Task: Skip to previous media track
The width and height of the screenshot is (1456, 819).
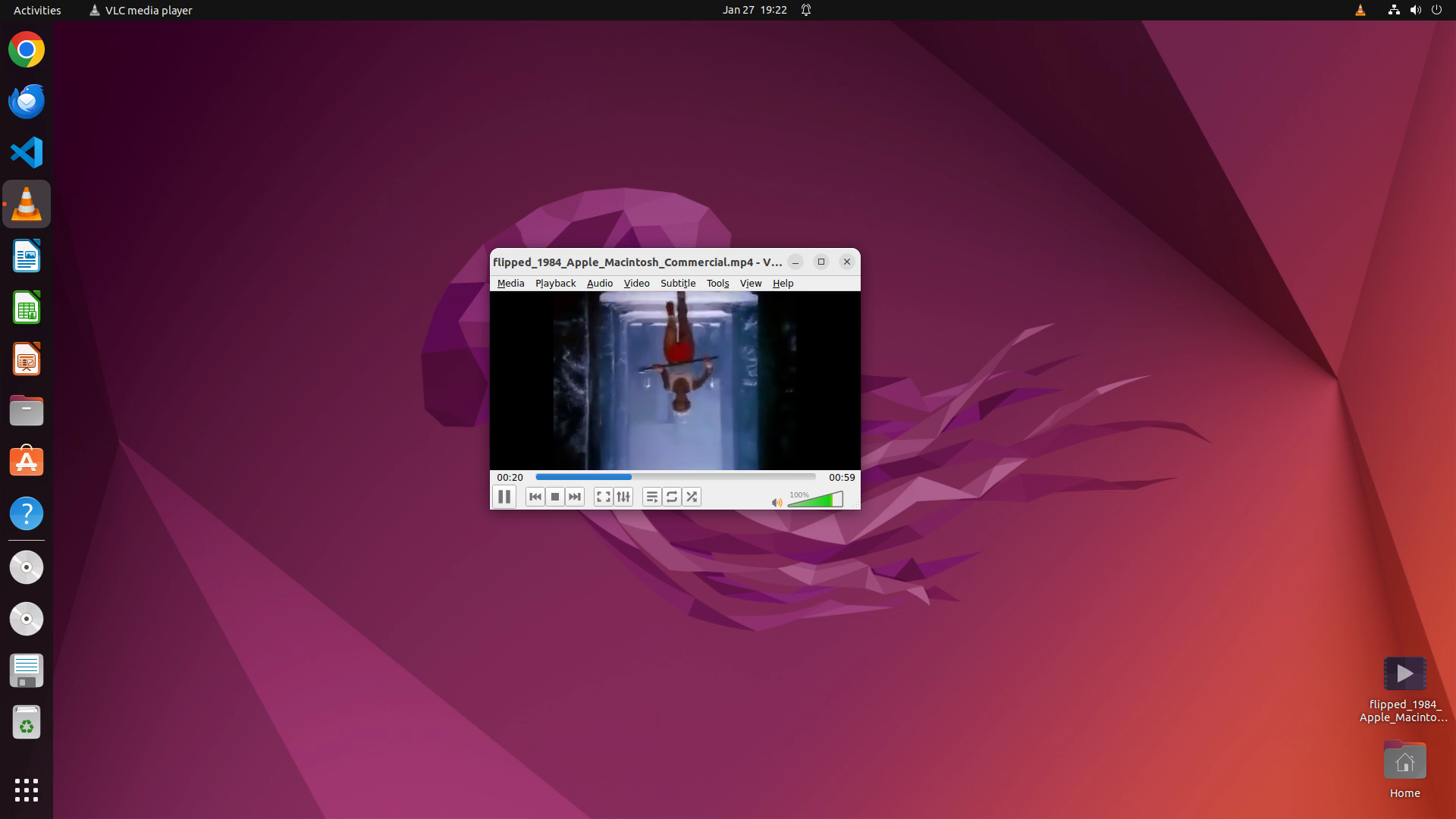Action: pos(535,497)
